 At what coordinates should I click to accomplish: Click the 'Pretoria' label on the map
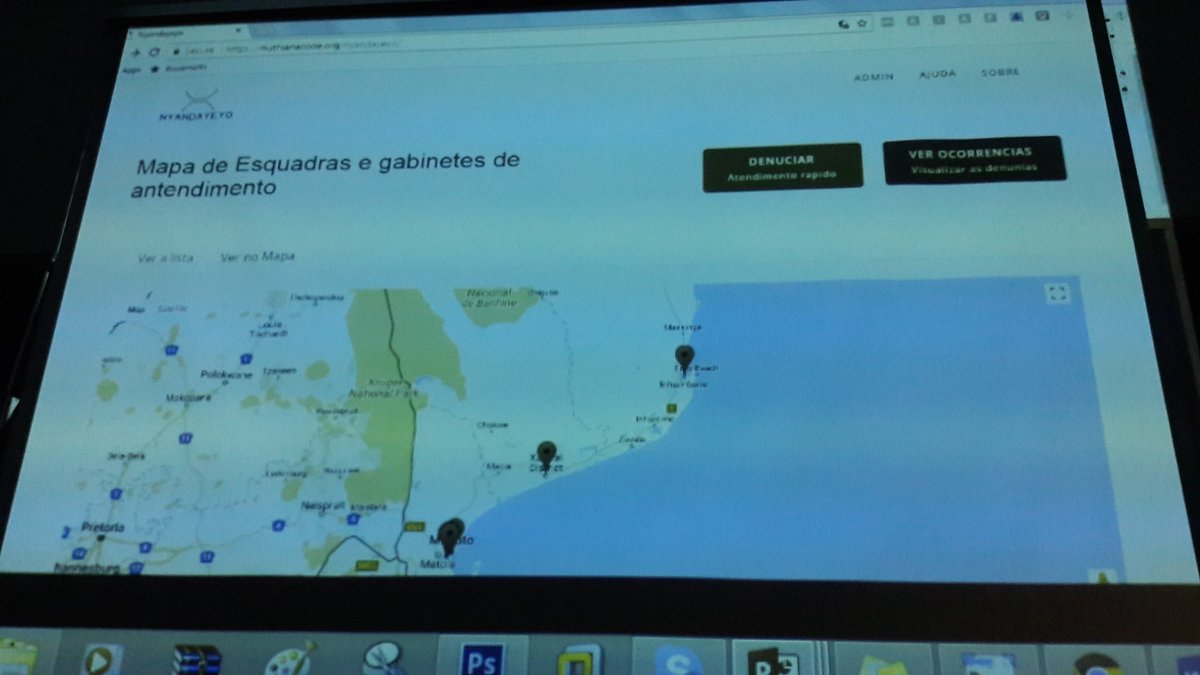point(103,527)
